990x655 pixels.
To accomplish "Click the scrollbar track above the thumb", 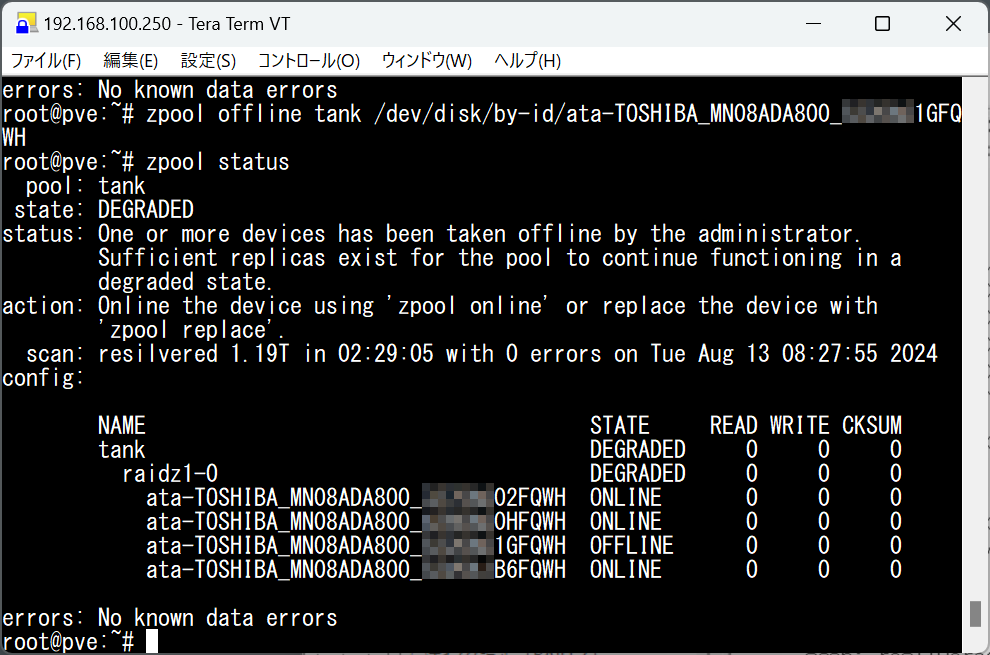I will 975,338.
